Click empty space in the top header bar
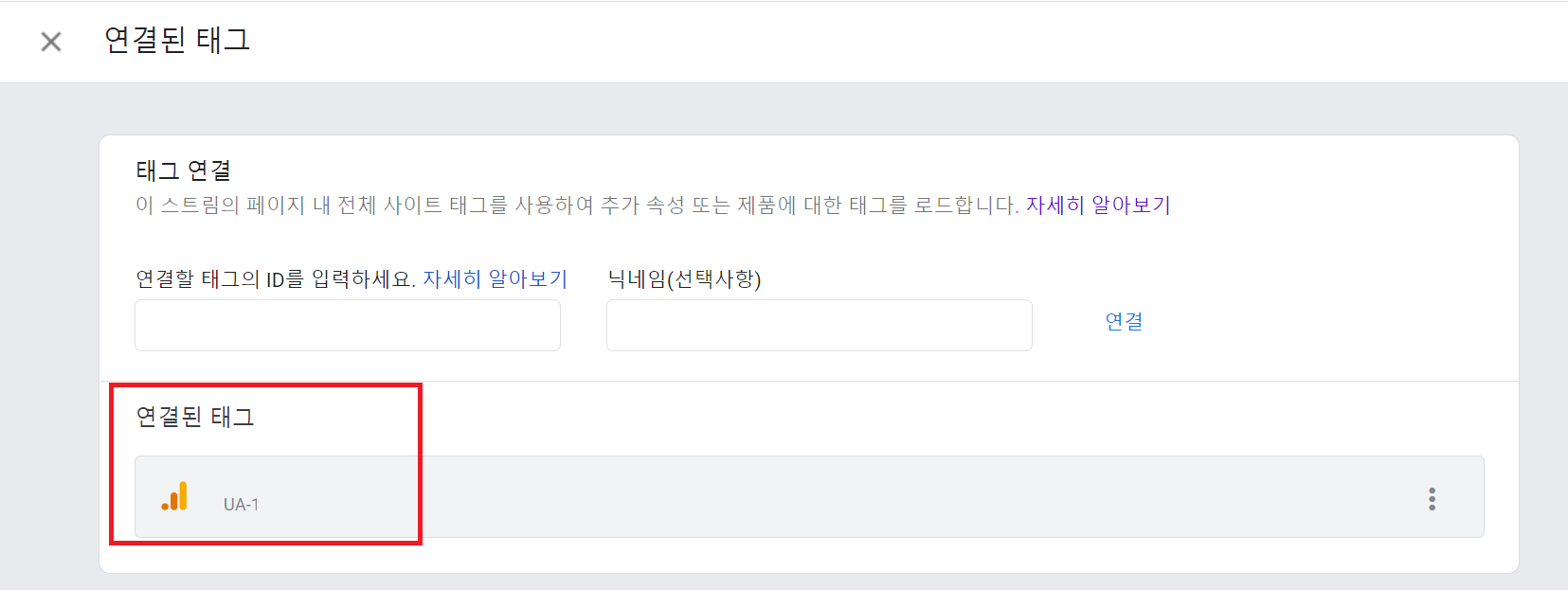Image resolution: width=1568 pixels, height=590 pixels. coord(853,42)
